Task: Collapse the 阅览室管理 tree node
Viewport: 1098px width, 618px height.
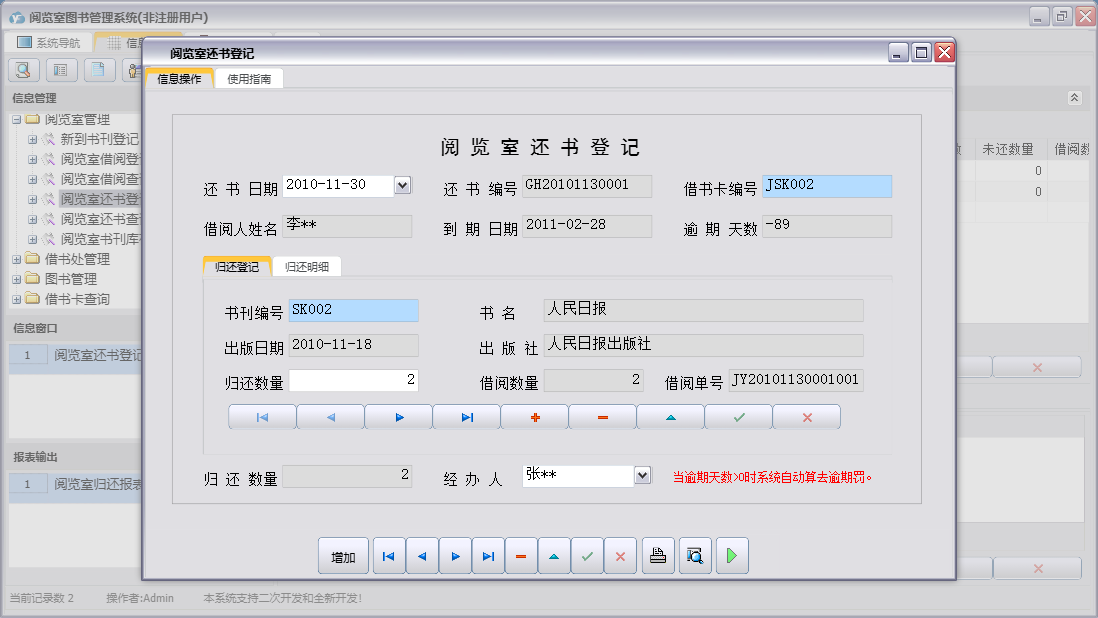Action: [16, 120]
